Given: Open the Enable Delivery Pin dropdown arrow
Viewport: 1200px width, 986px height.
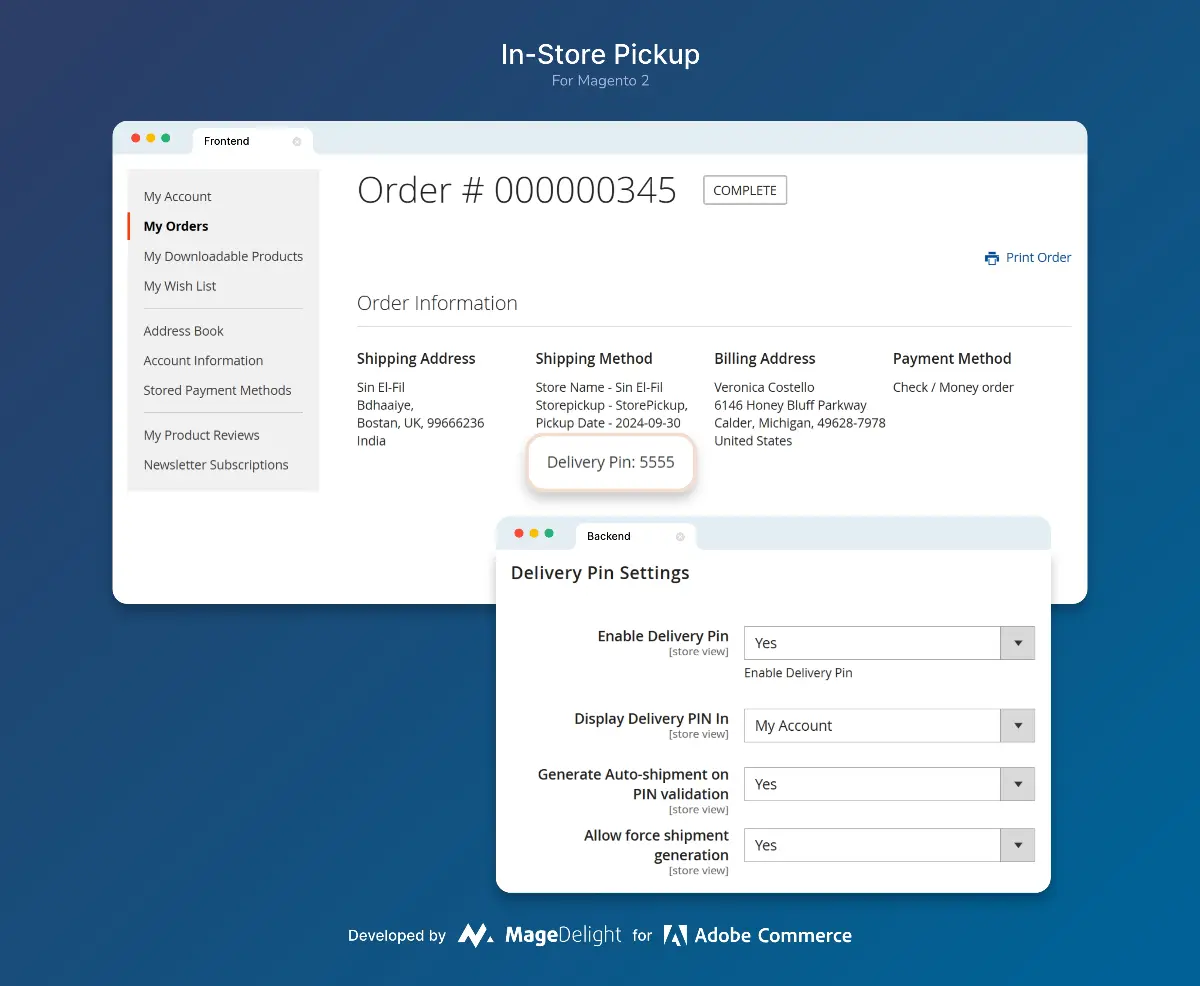Looking at the screenshot, I should pos(1018,643).
